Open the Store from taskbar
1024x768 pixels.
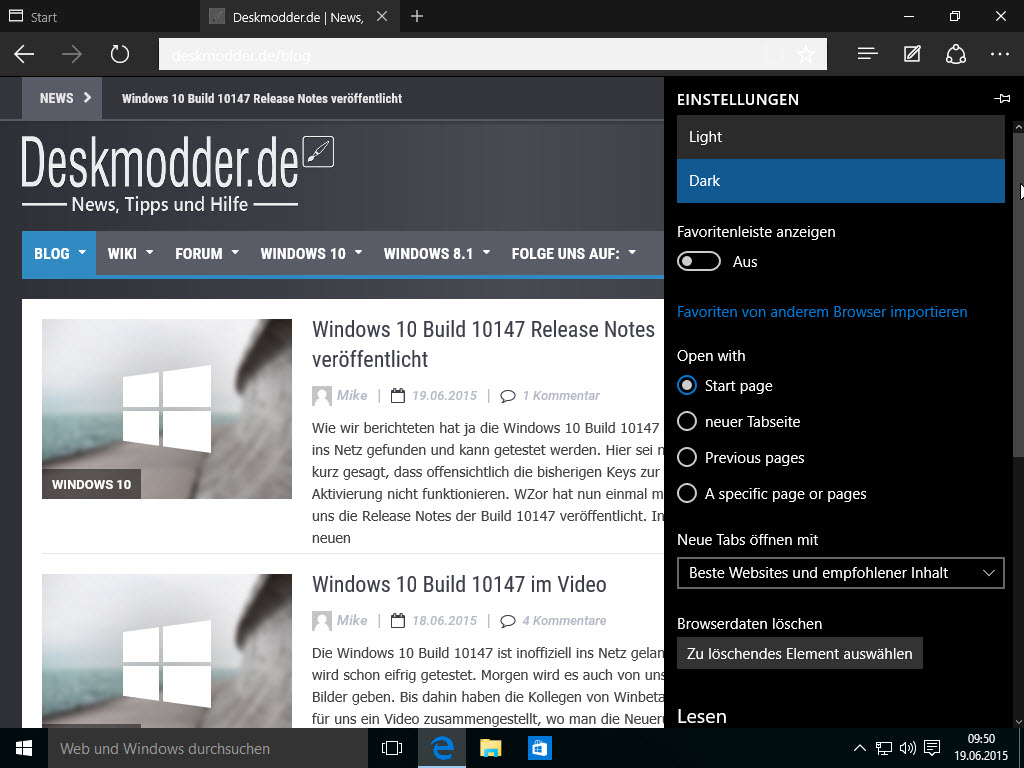[x=539, y=748]
